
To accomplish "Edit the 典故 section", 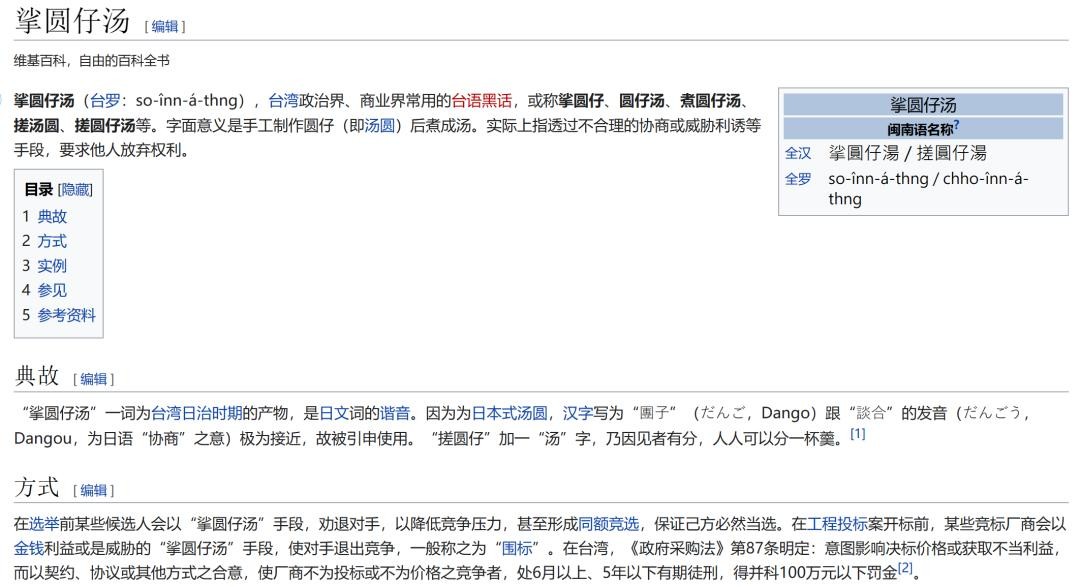I will (93, 379).
